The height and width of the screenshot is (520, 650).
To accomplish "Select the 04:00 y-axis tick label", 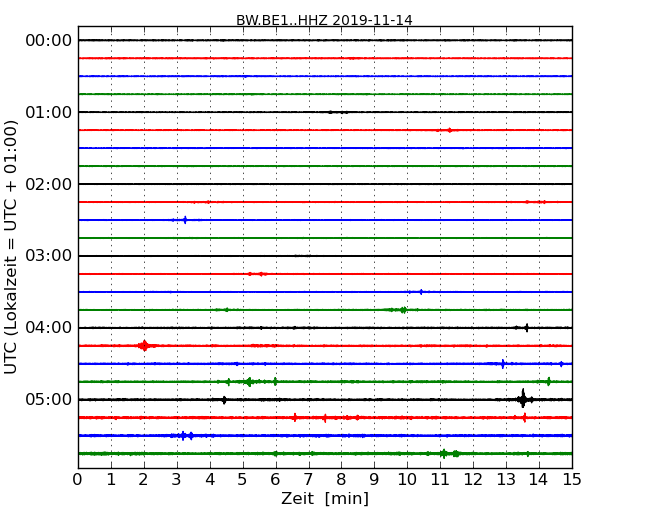I will click(x=49, y=328).
